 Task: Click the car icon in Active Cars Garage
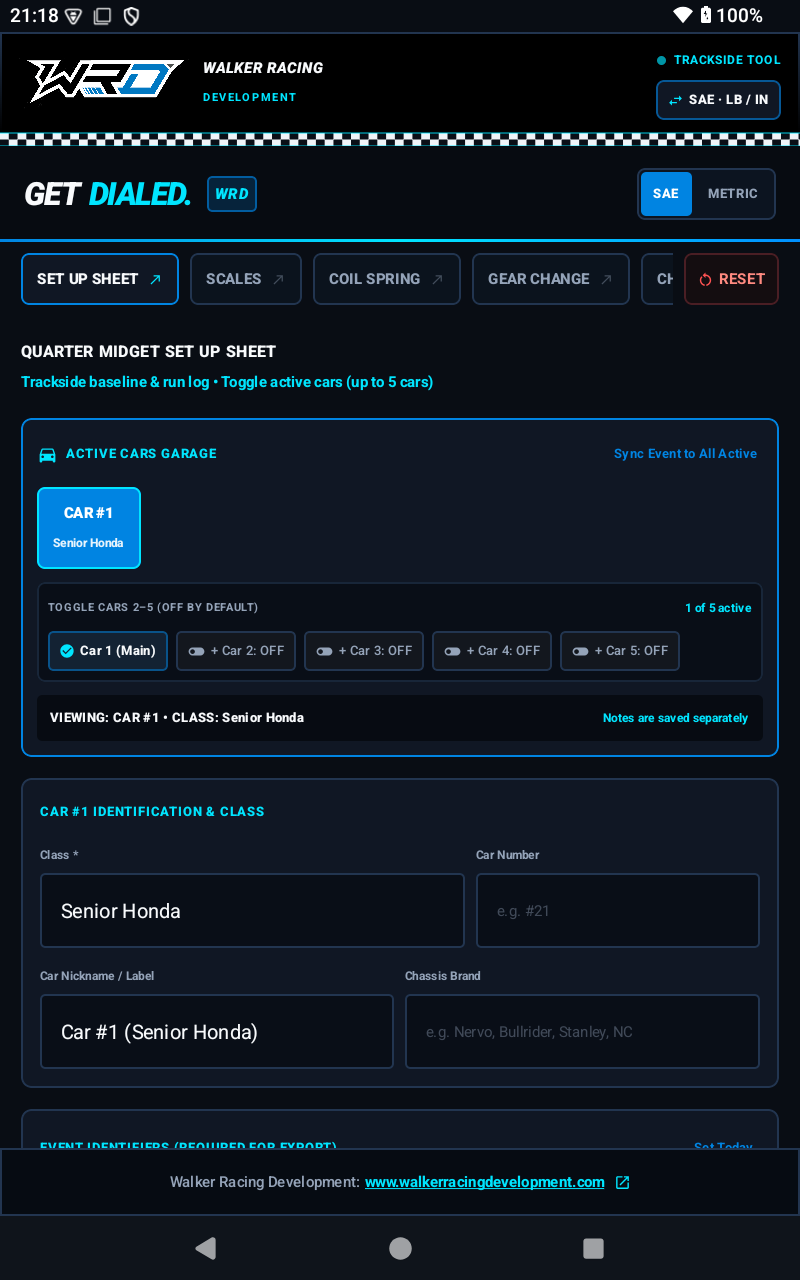[x=47, y=455]
